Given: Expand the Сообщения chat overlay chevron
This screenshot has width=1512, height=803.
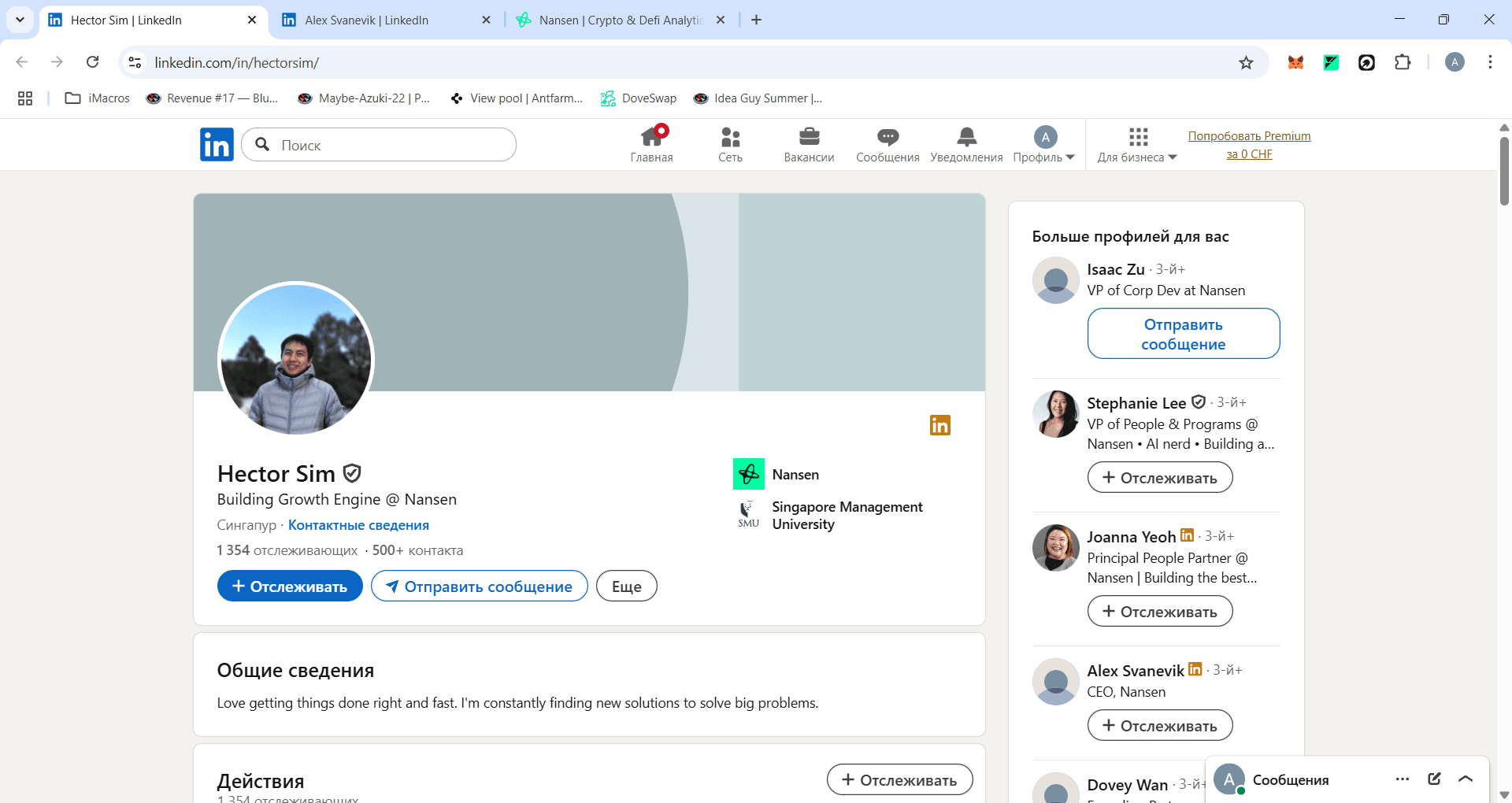Looking at the screenshot, I should click(1466, 779).
